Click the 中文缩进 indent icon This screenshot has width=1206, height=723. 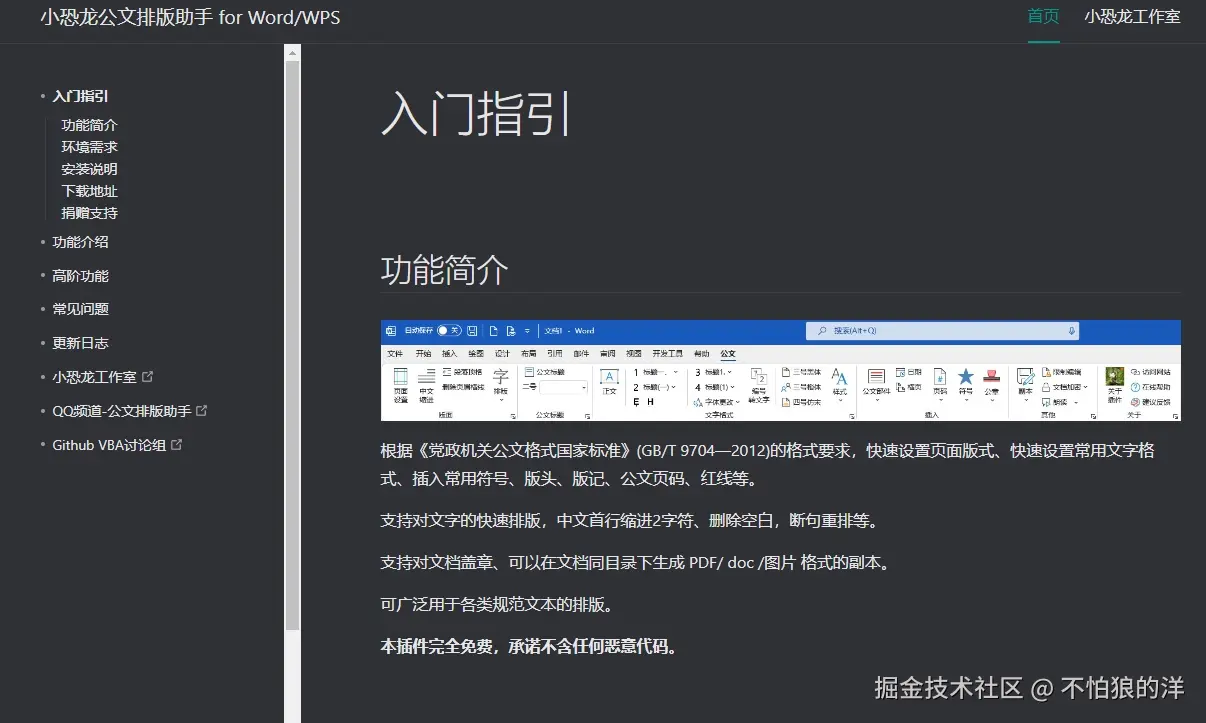coord(428,383)
